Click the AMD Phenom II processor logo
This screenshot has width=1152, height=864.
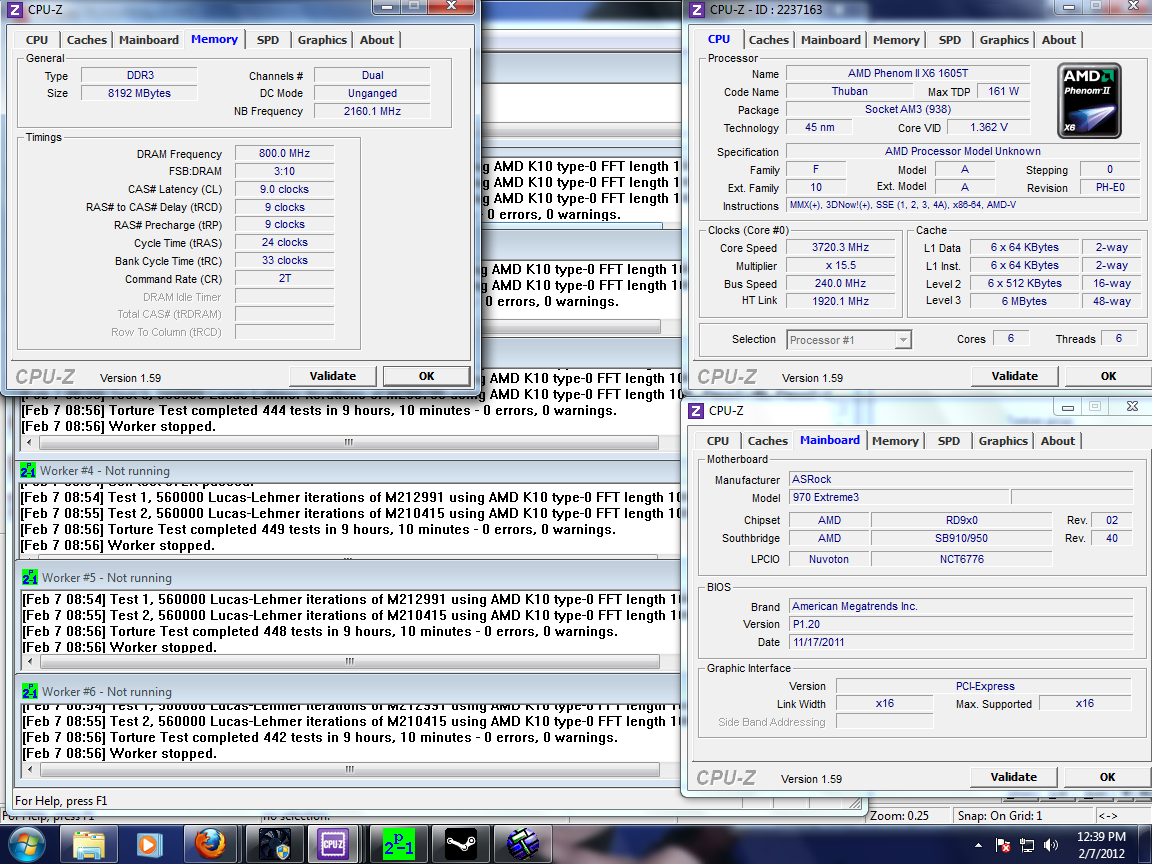1089,101
